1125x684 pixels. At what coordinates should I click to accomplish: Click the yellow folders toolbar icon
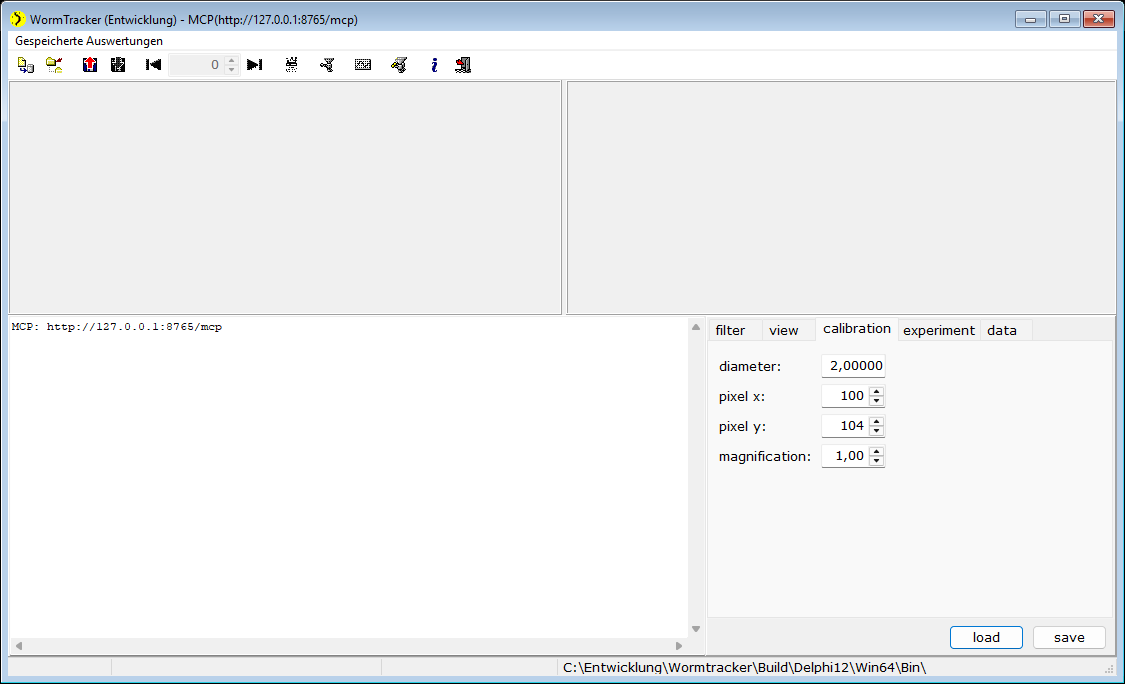[55, 65]
